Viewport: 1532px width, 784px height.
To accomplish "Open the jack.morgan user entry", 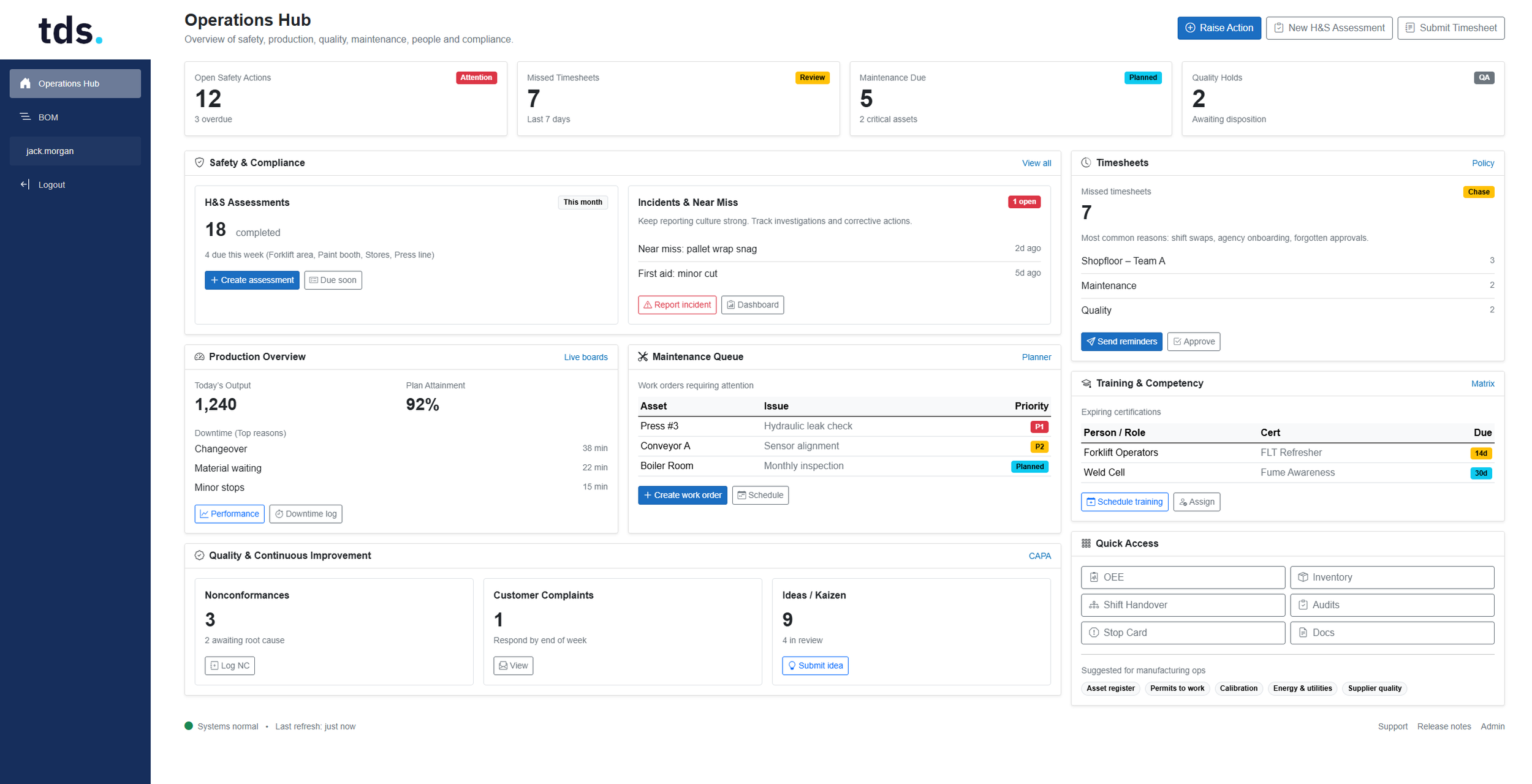I will (75, 151).
